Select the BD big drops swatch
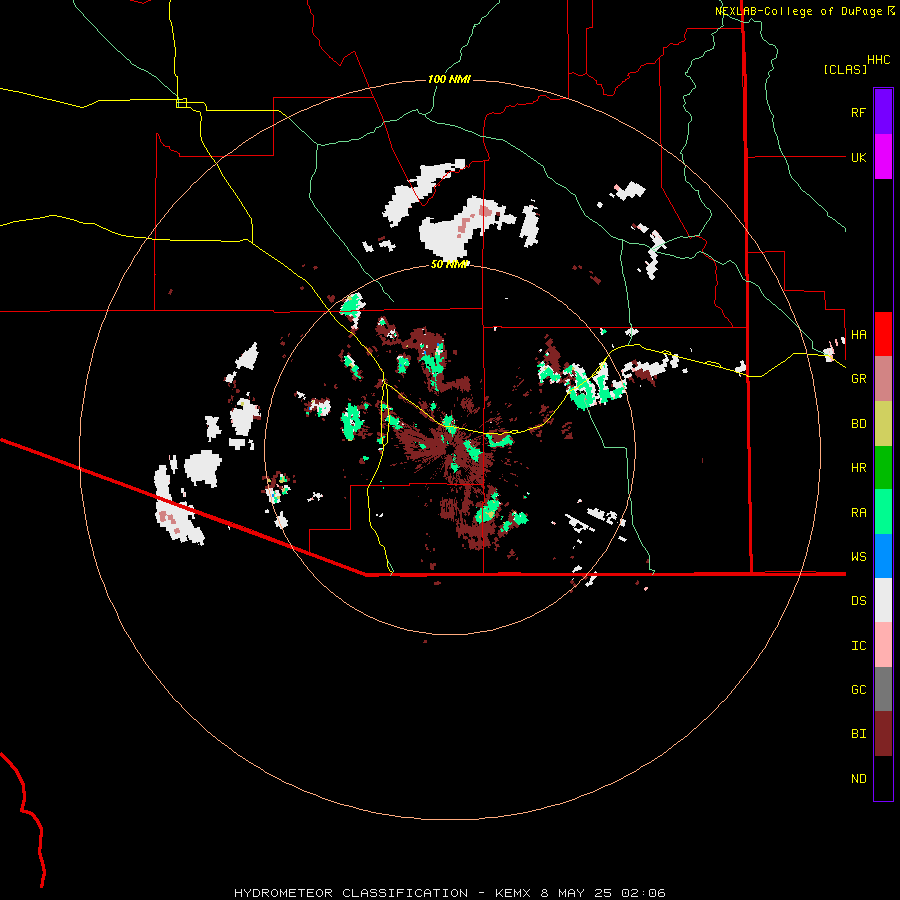 click(883, 423)
